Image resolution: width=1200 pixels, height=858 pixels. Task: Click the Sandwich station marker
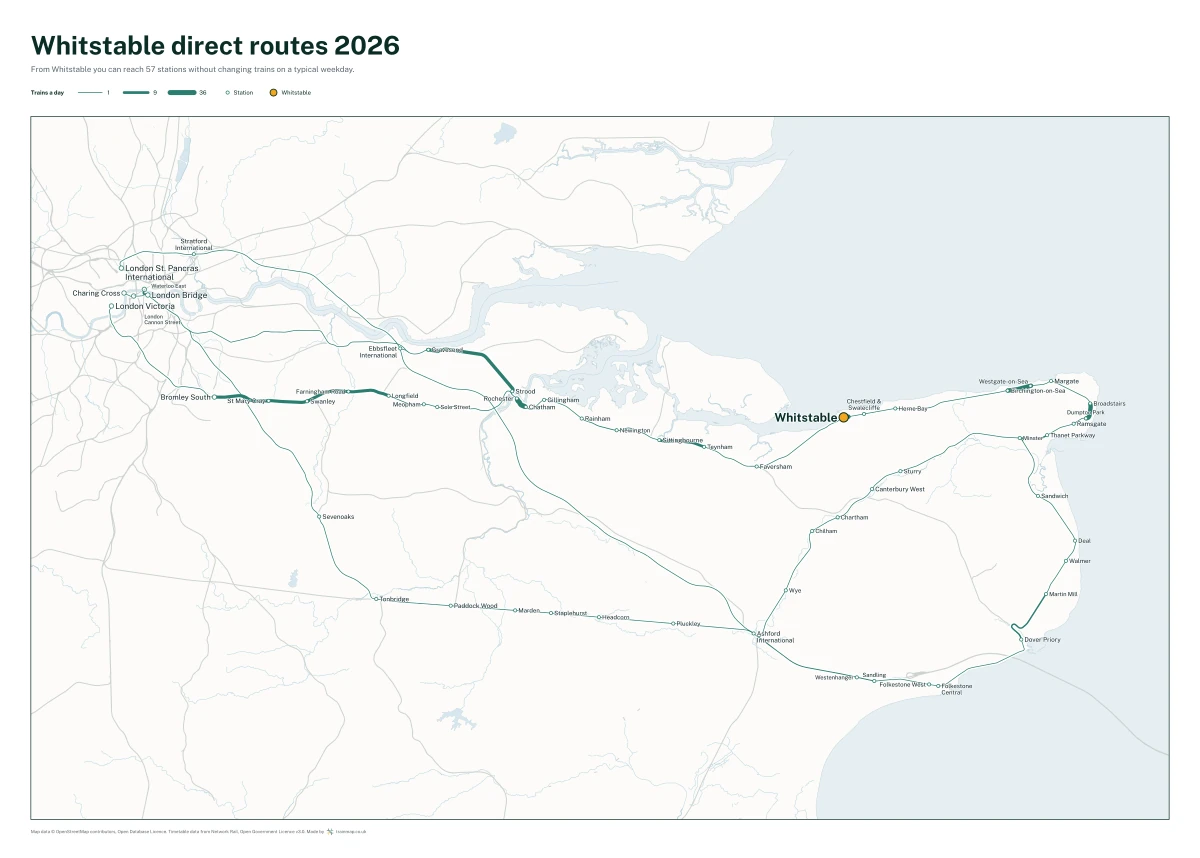[x=1038, y=496]
